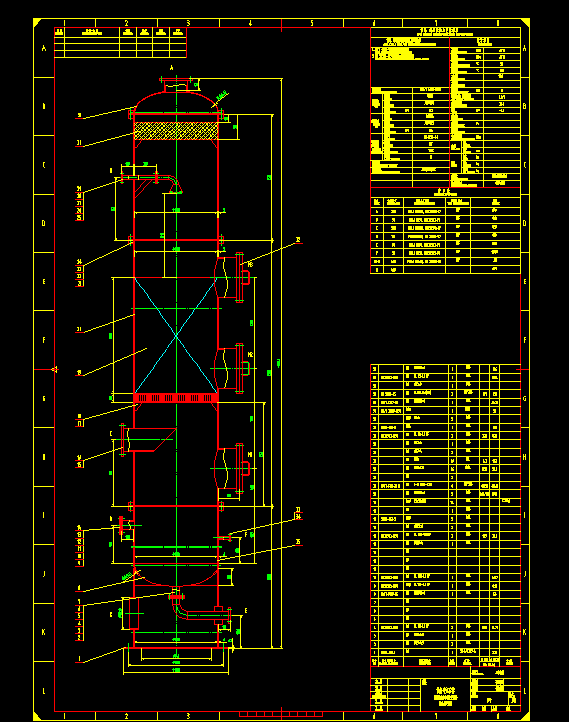
Task: Select the lowest manhole flange on the right shell
Action: click(x=239, y=468)
